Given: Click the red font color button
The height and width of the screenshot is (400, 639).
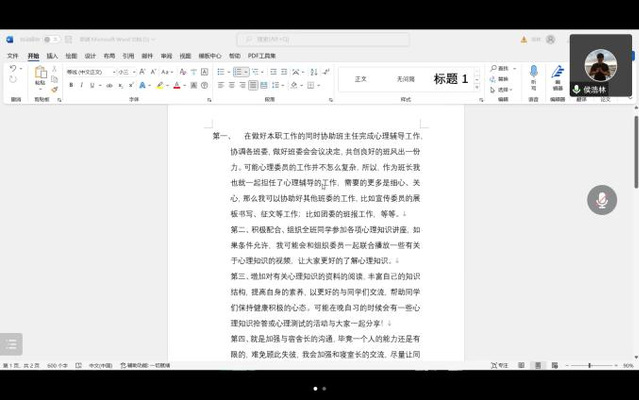Looking at the screenshot, I should [177, 86].
